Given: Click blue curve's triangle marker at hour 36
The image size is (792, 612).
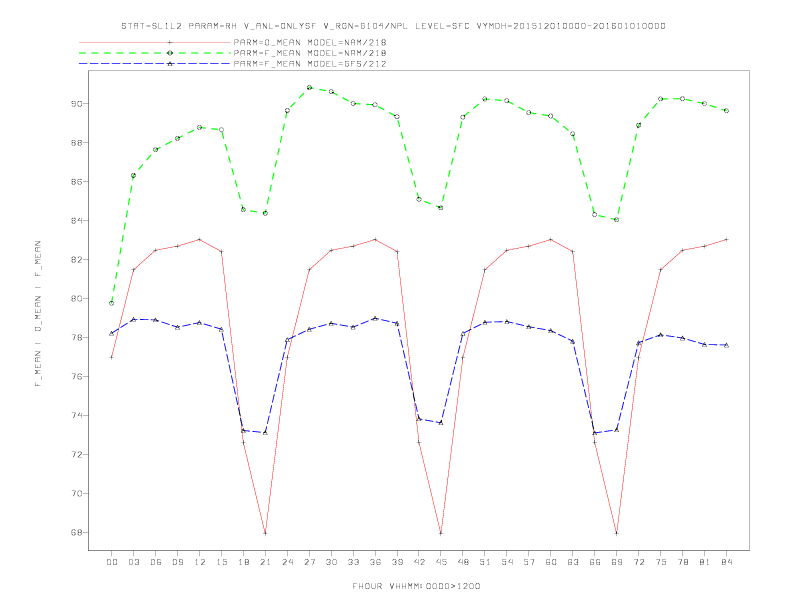Looking at the screenshot, I should (375, 319).
